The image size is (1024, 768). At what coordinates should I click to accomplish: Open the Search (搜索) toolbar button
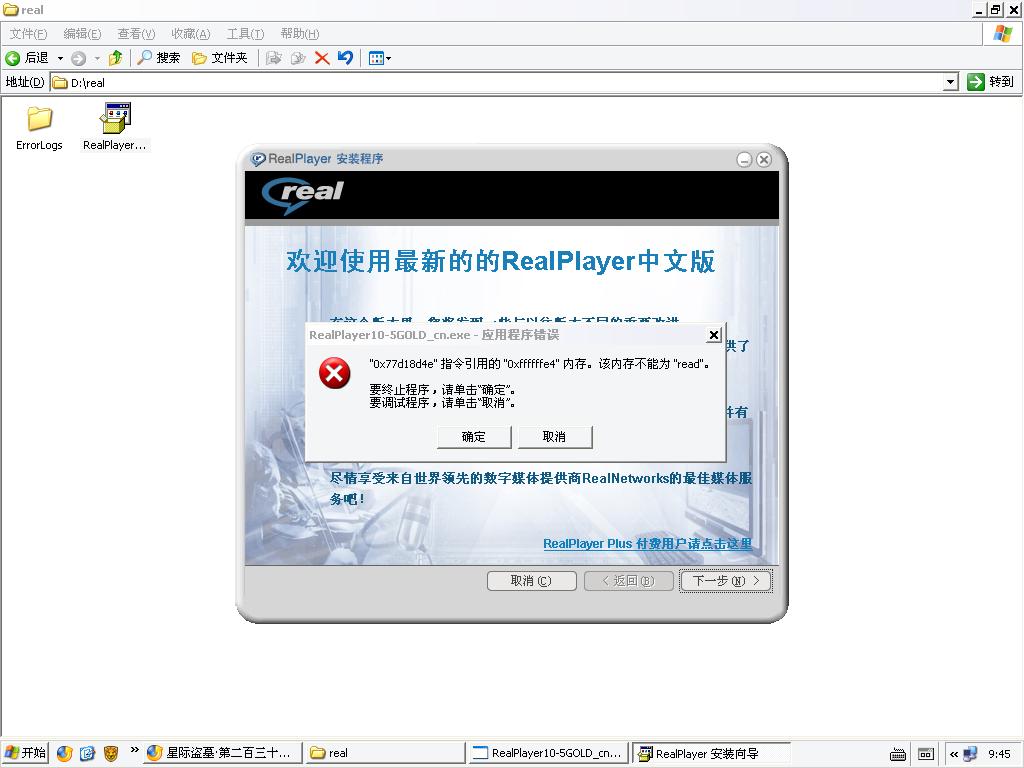(158, 58)
